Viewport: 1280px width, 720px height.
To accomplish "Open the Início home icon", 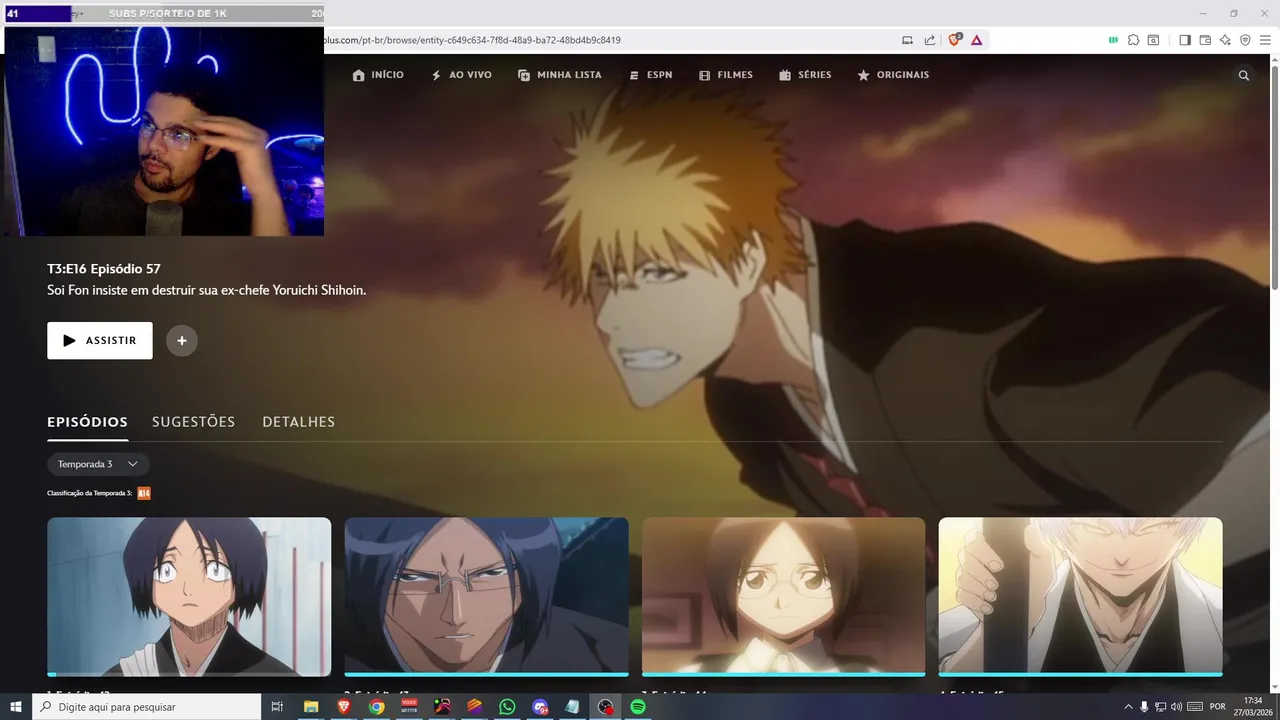I will 359,75.
